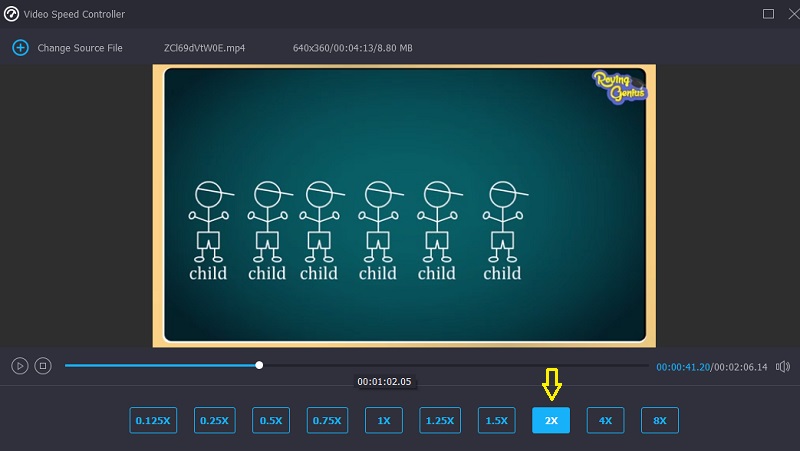Reset speed to 1X
Viewport: 800px width, 451px height.
click(x=384, y=421)
